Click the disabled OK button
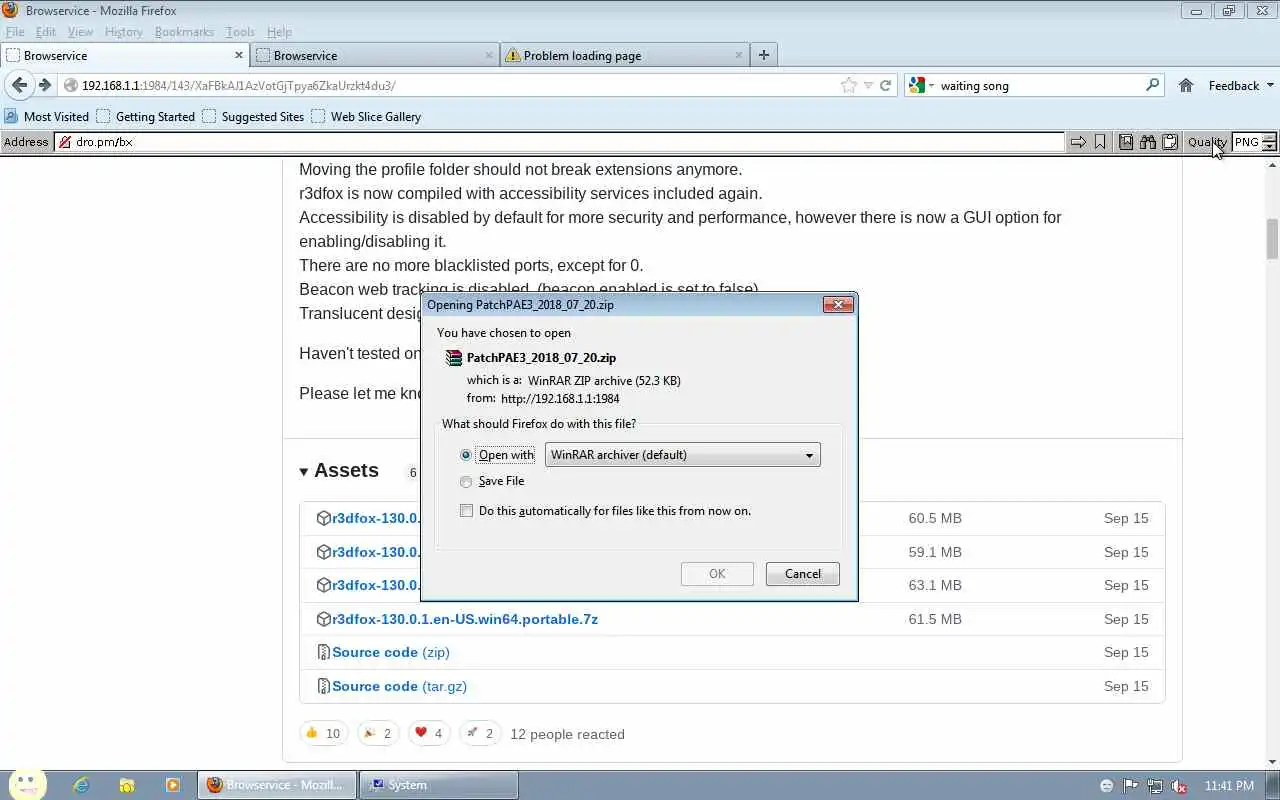The image size is (1280, 800). pos(717,574)
